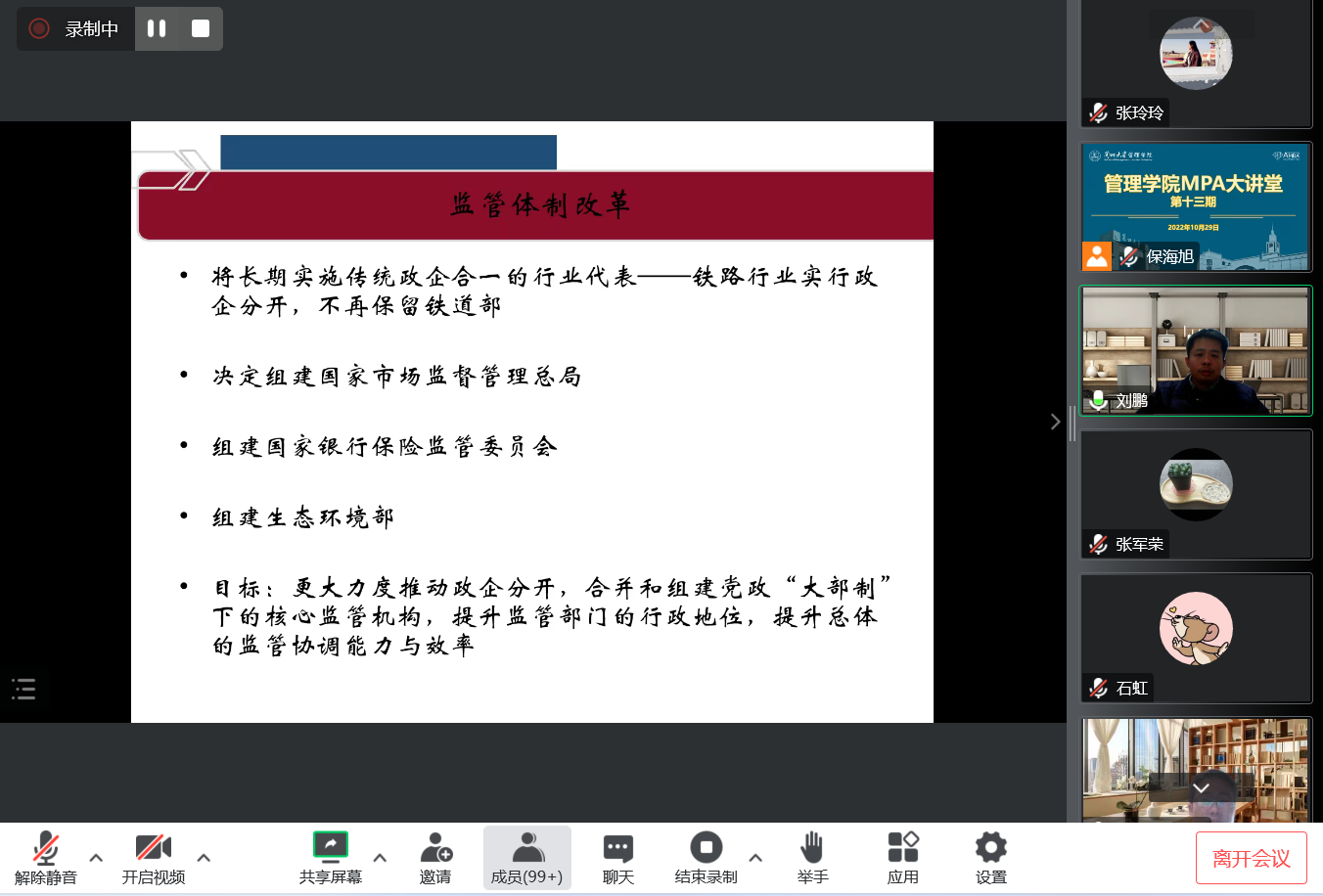Click the 结束录制 end recording icon
This screenshot has width=1323, height=896.
[x=706, y=857]
